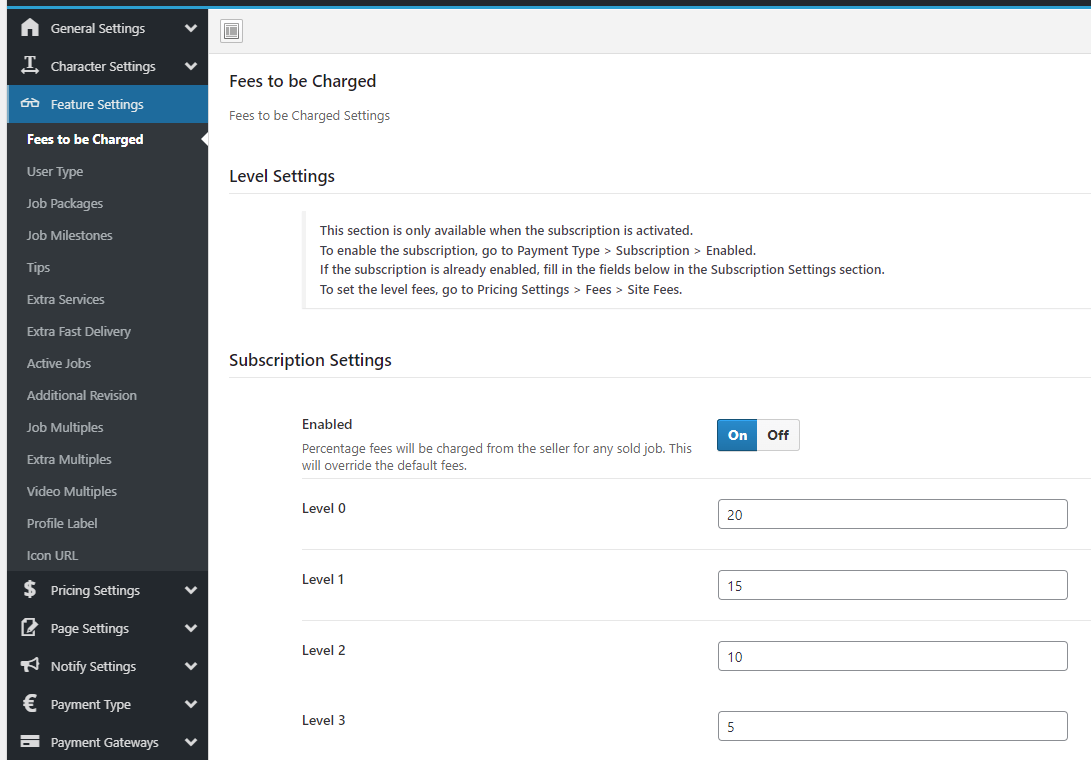
Task: Click the euro icon beside Payment Type
Action: point(30,704)
